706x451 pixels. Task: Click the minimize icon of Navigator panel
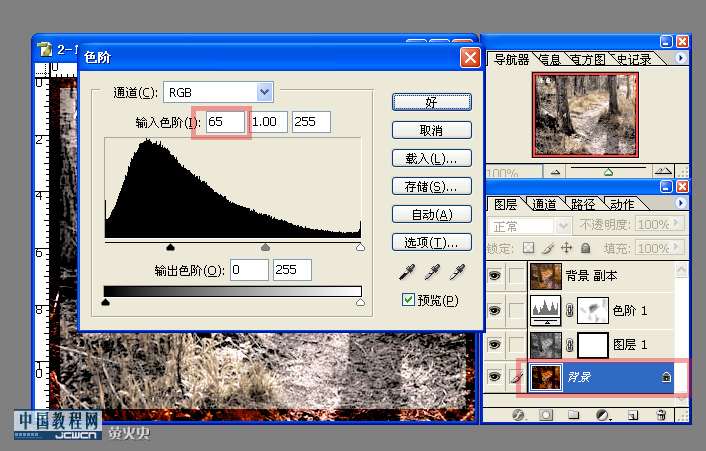[x=666, y=42]
